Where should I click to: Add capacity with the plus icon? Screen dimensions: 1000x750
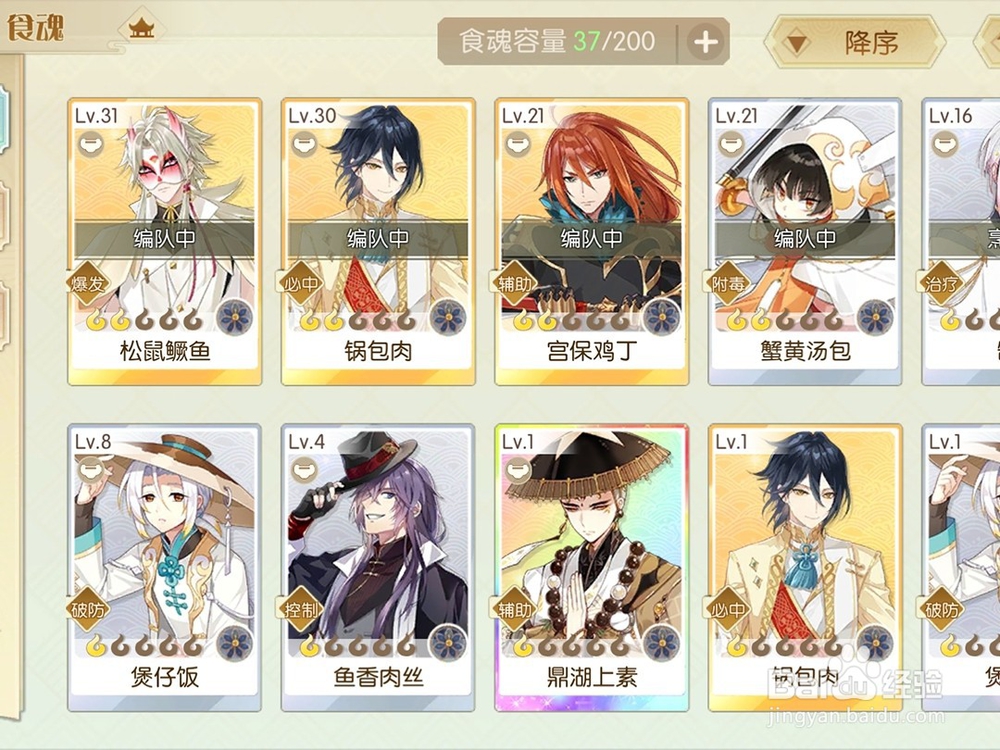point(705,41)
